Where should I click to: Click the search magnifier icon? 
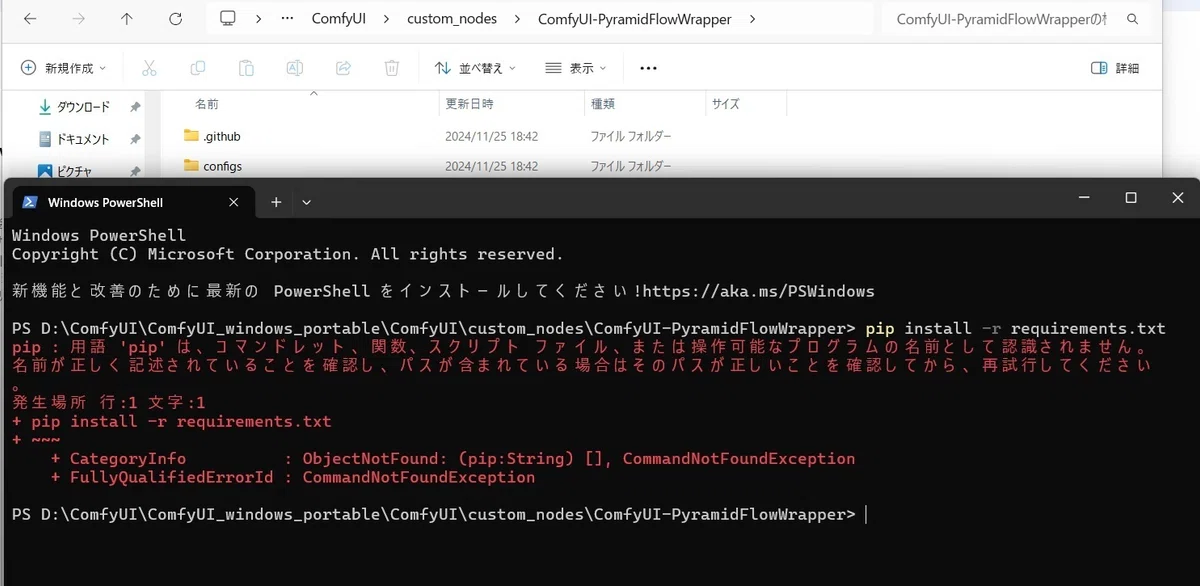[1132, 19]
